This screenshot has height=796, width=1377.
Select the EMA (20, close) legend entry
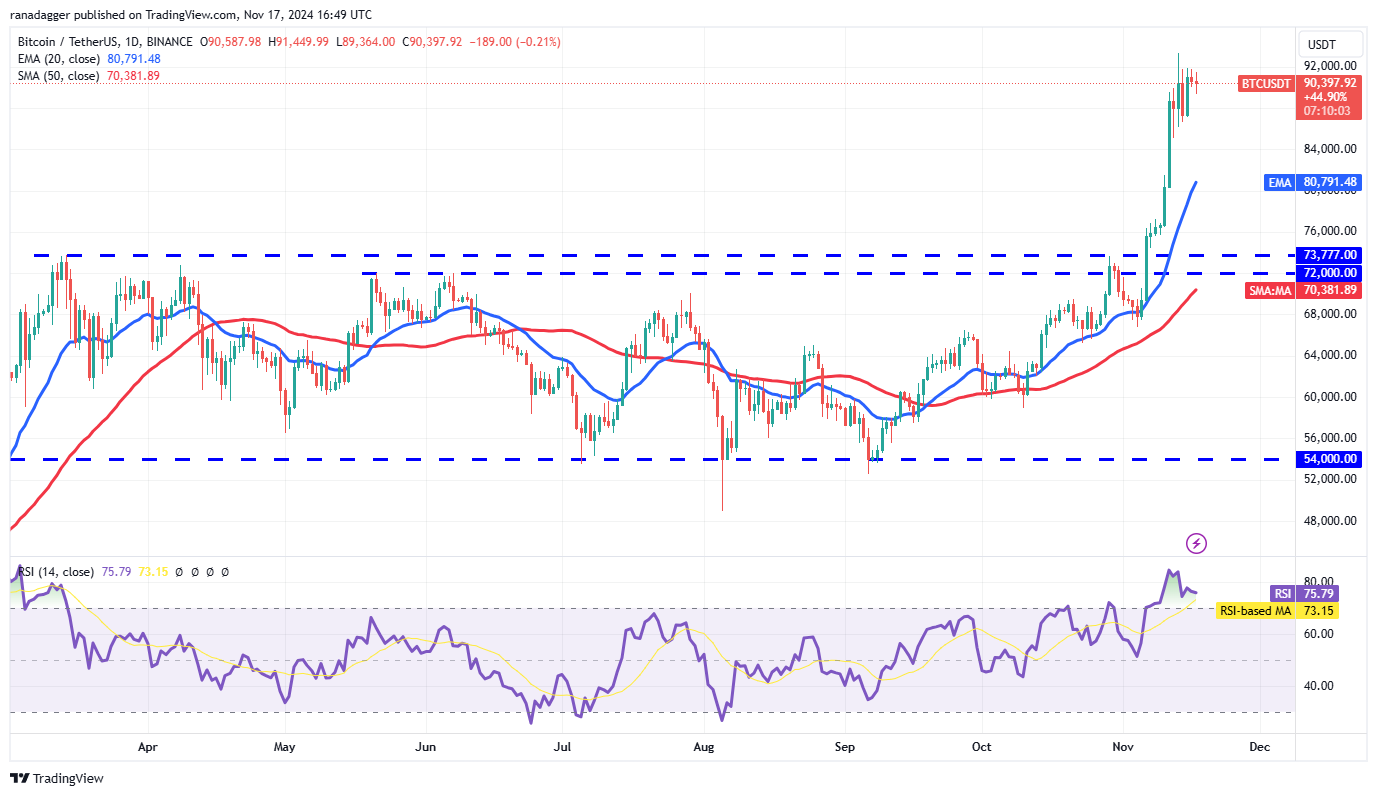[x=60, y=59]
